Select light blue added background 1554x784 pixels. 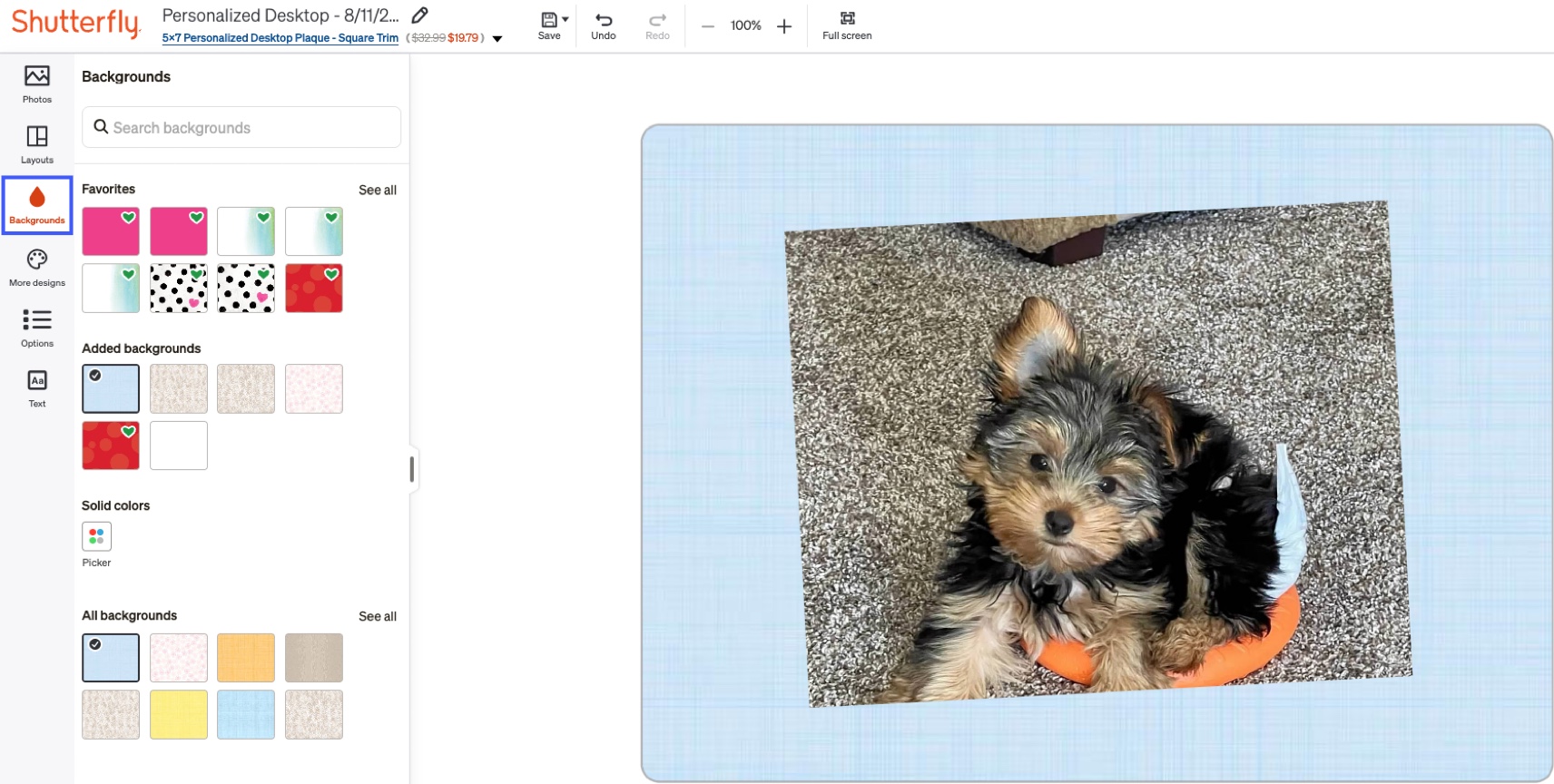[x=111, y=388]
